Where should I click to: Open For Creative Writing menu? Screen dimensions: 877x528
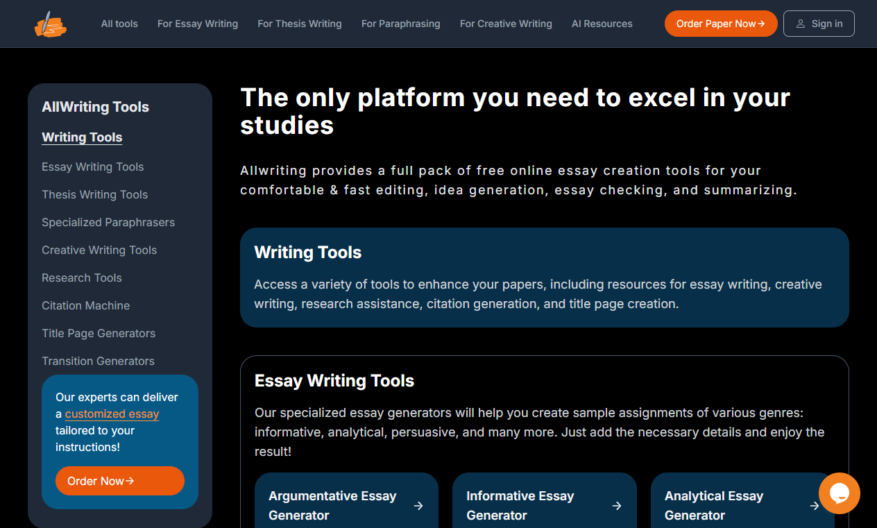click(506, 24)
